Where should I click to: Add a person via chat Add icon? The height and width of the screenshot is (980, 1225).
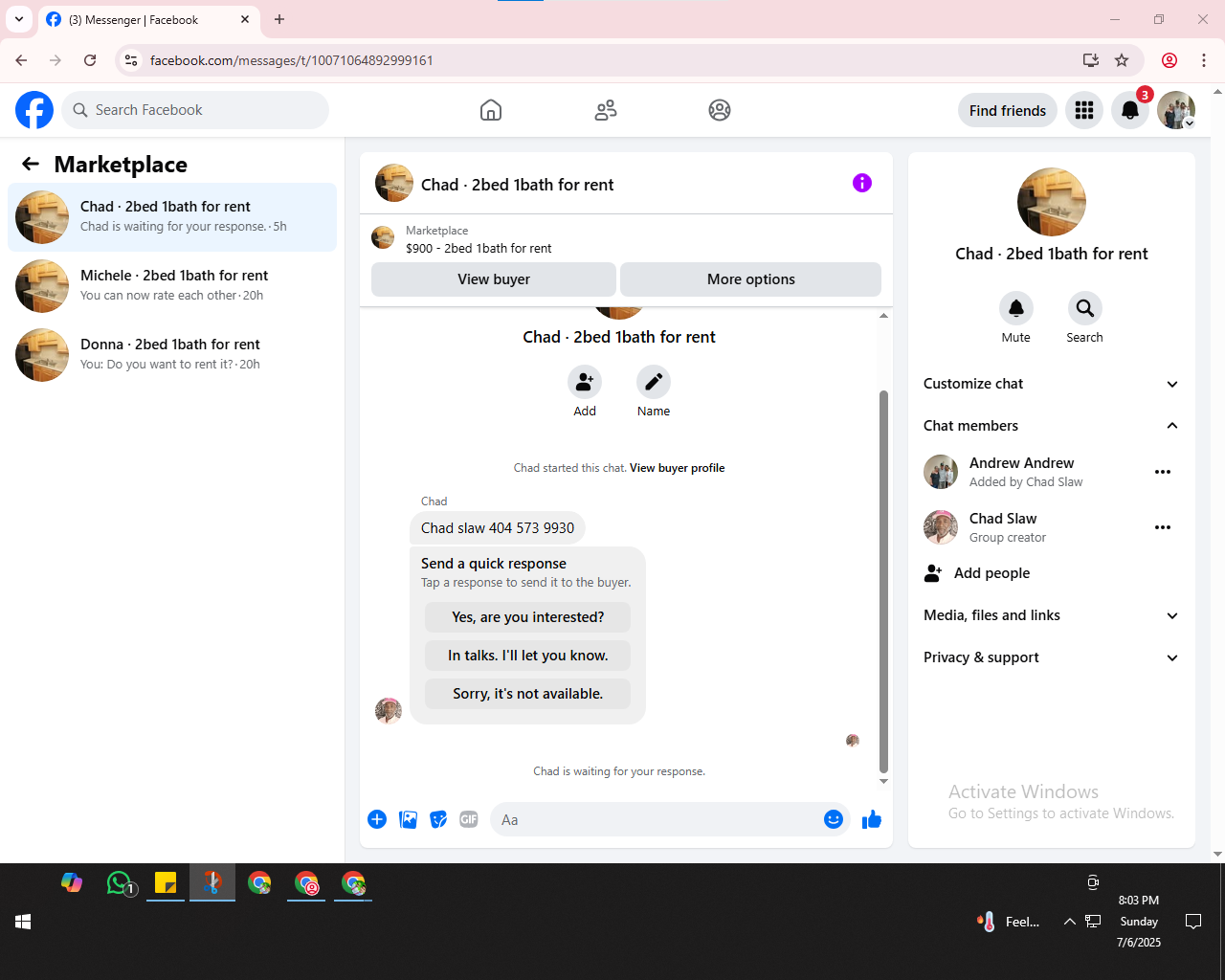(x=585, y=382)
